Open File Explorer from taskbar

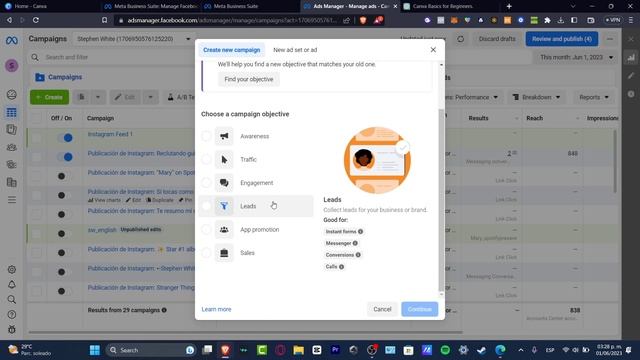click(298, 350)
